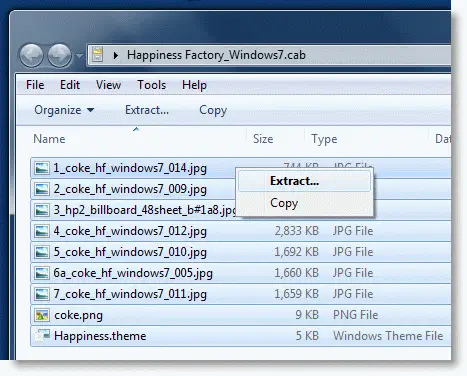Click the image icon of 2_coke_hf_windows7_009.jpg
The height and width of the screenshot is (376, 467).
tap(42, 189)
